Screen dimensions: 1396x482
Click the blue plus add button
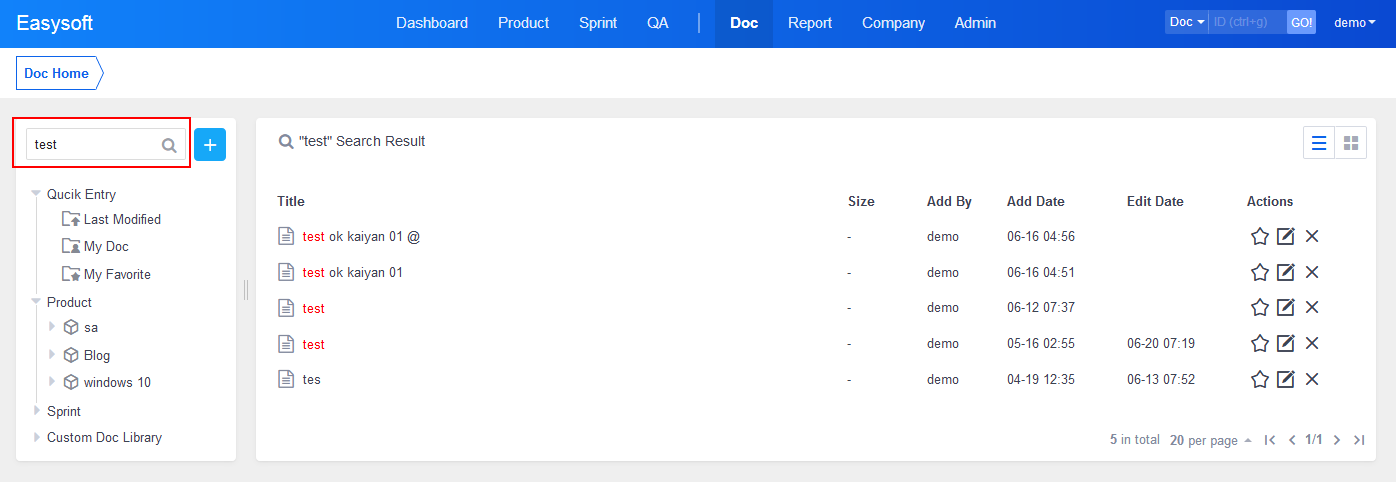(x=210, y=144)
